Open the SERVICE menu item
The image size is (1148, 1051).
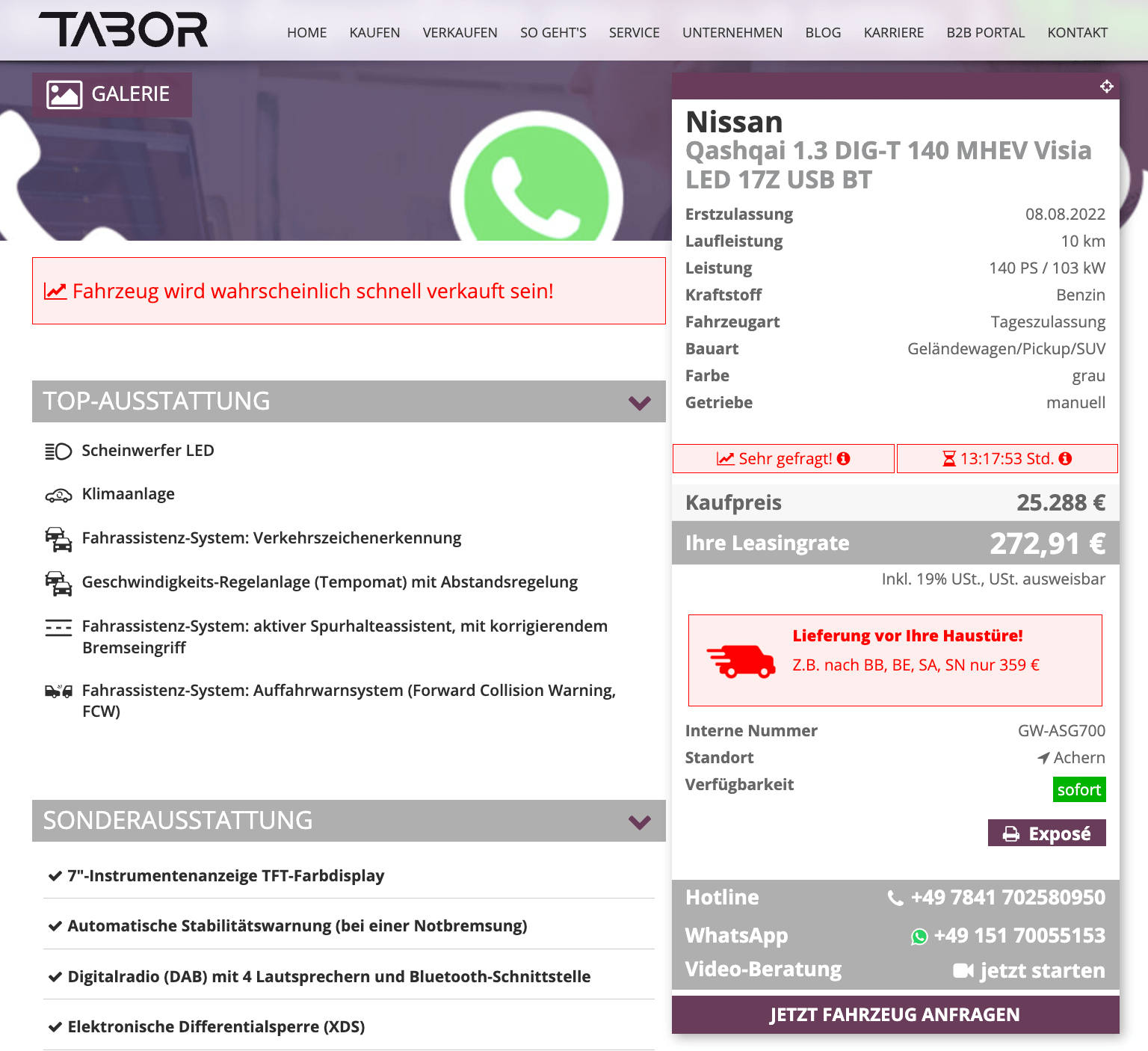pyautogui.click(x=635, y=33)
